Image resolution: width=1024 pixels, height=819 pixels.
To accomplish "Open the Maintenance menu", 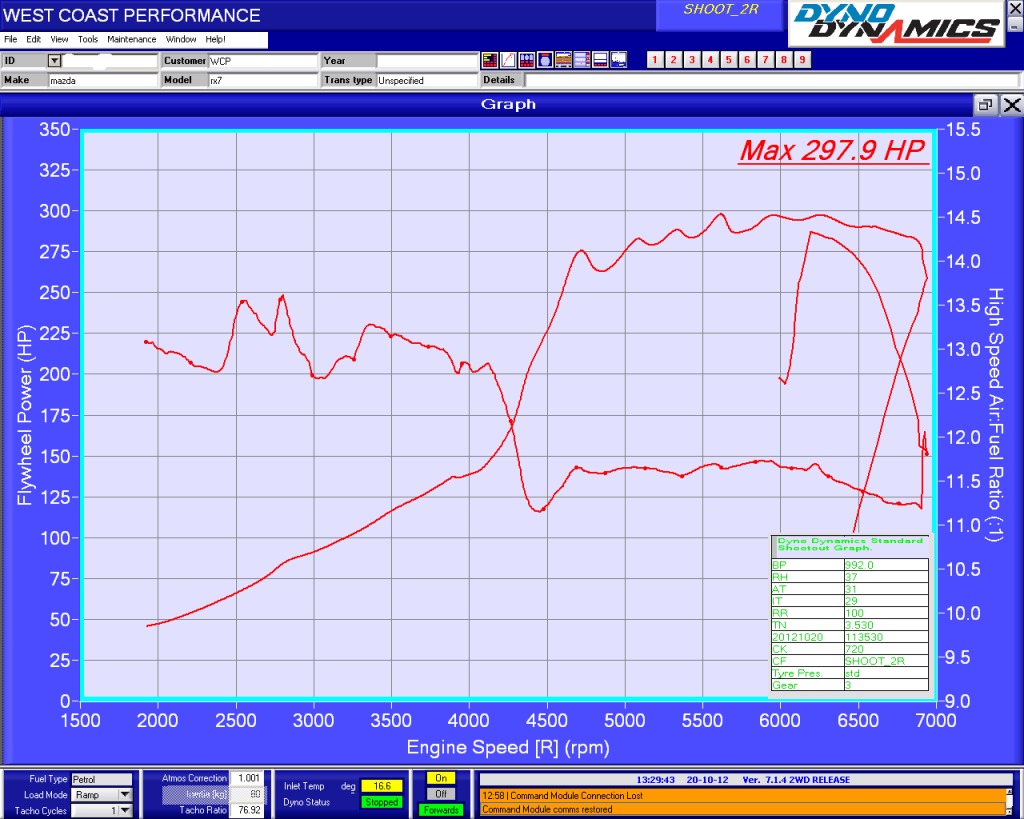I will [131, 39].
